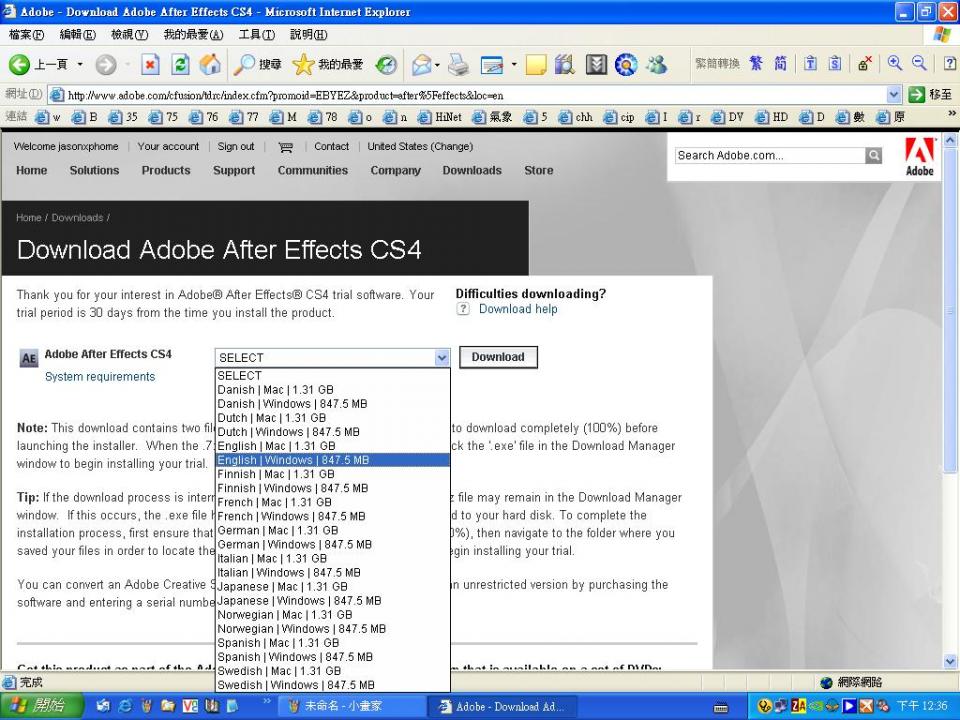The image size is (960, 720).
Task: Zoom out with minus magnifier icon
Action: (x=919, y=63)
